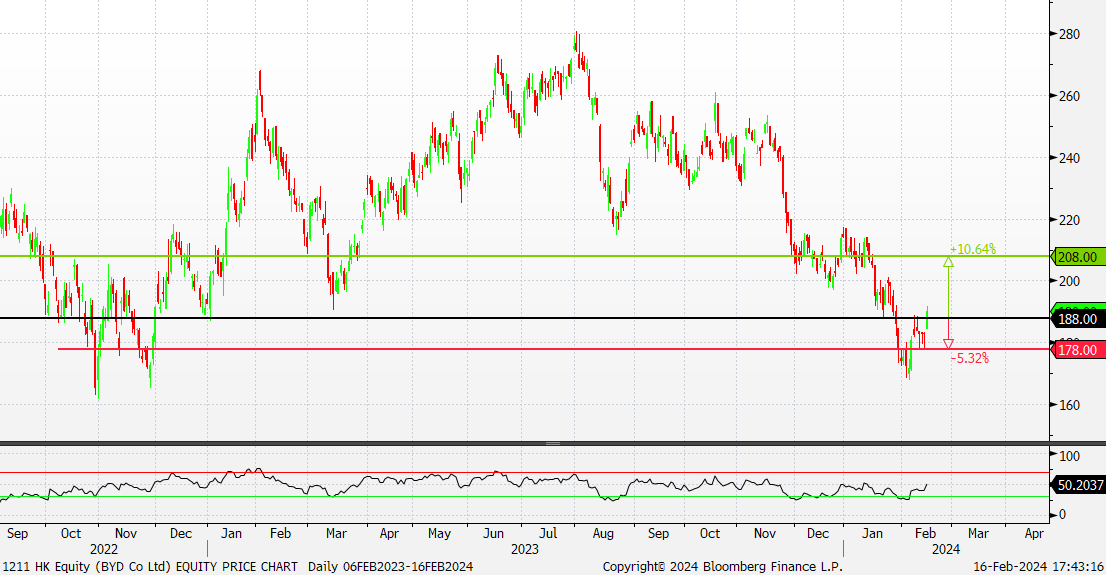Screen dimensions: 1106x575
Task: Click the 16-Feb-2024 17:43:16 timestamp
Action: pyautogui.click(x=1038, y=567)
